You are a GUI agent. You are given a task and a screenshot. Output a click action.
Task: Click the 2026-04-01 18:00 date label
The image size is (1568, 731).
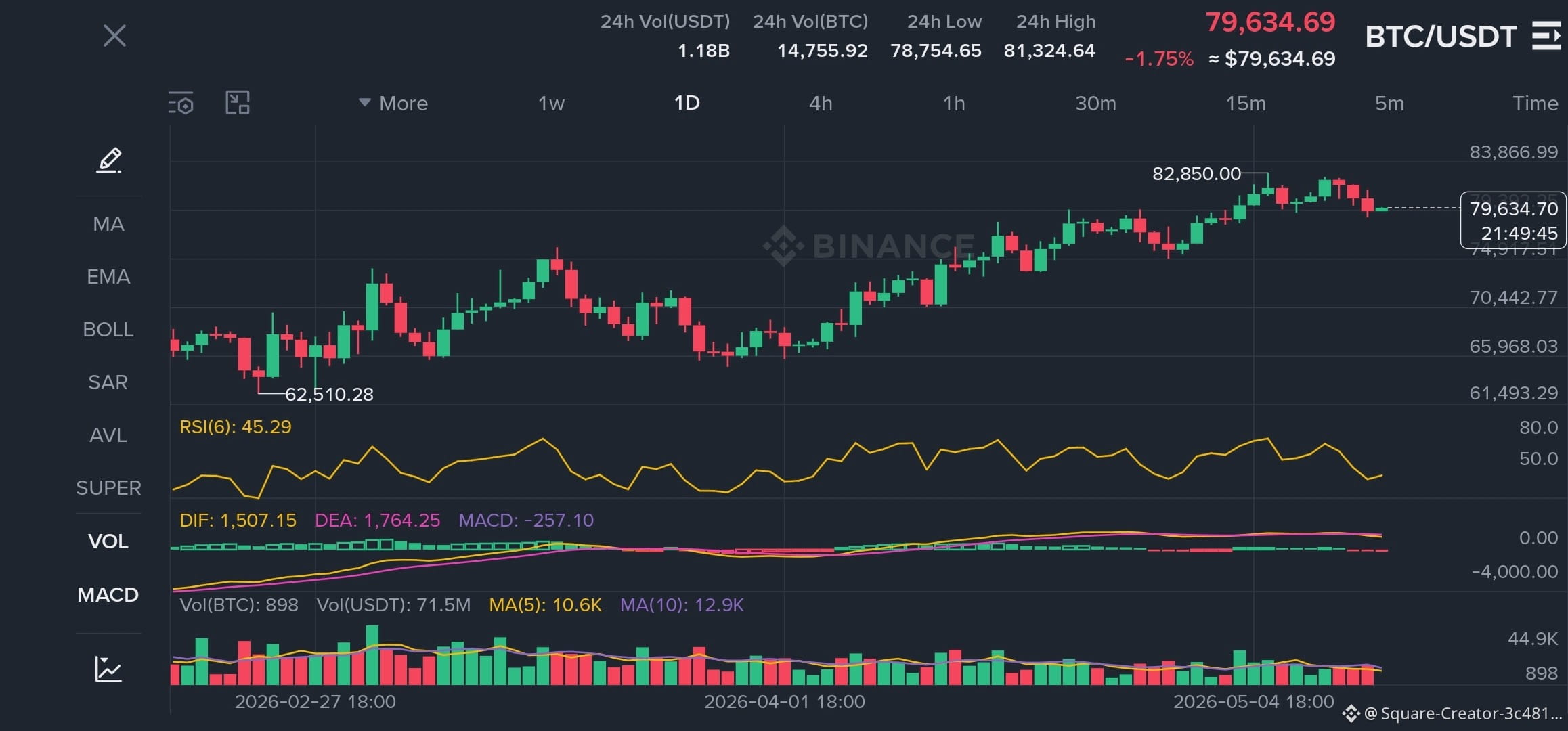coord(785,702)
